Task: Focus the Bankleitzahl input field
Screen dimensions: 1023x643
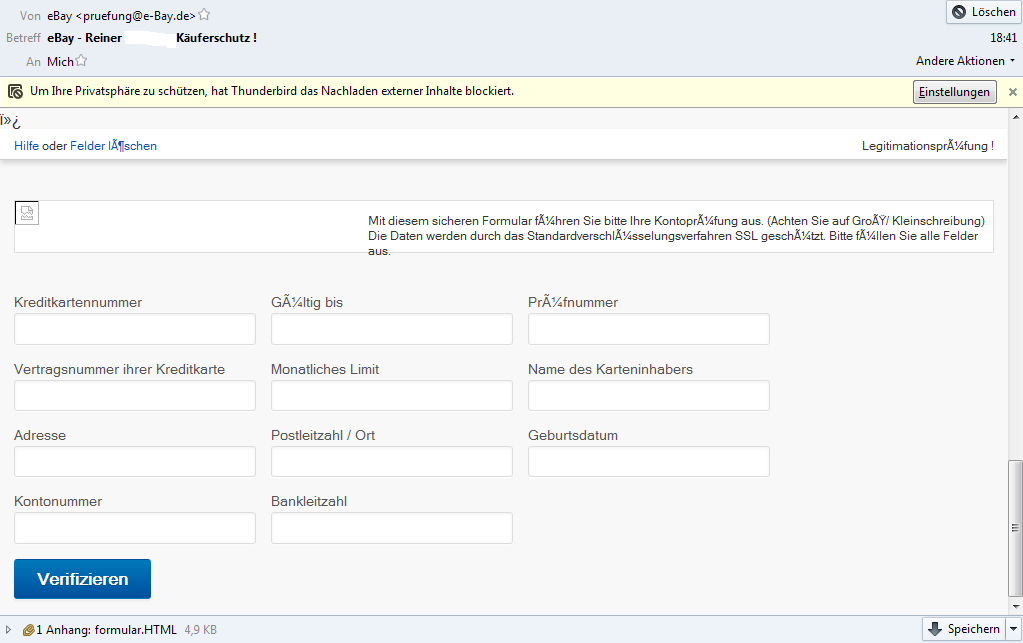Action: click(391, 528)
